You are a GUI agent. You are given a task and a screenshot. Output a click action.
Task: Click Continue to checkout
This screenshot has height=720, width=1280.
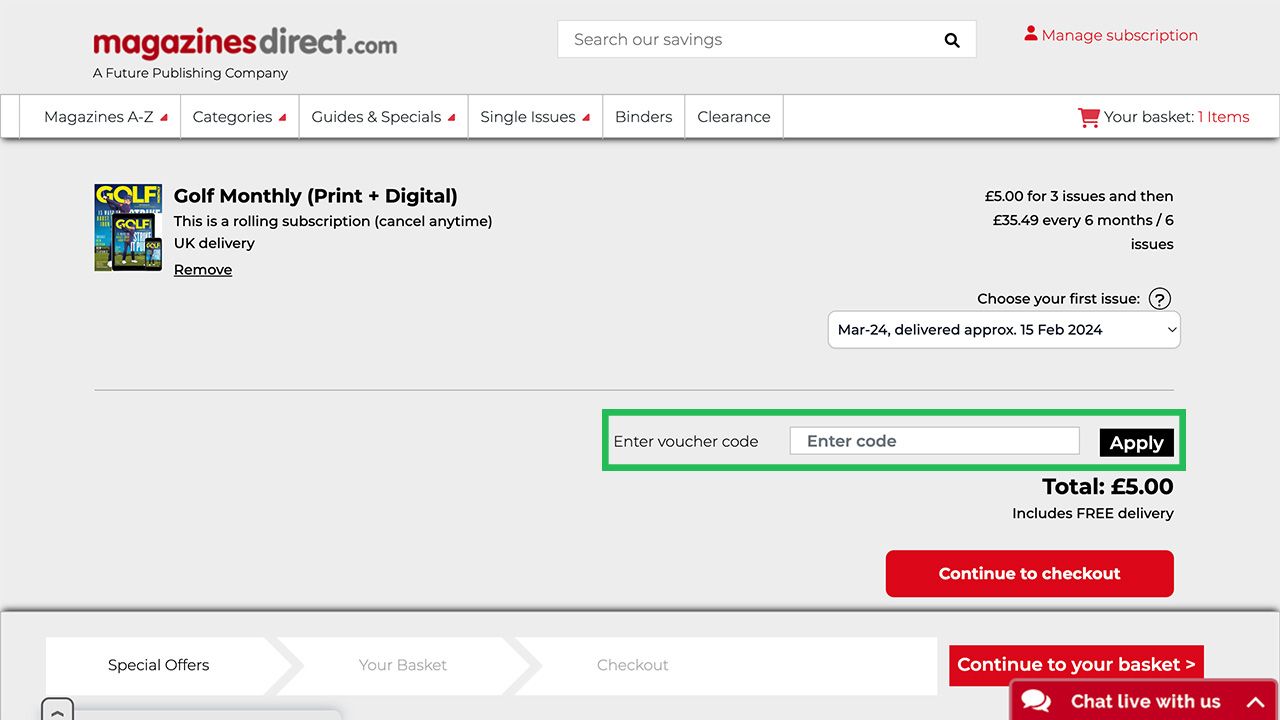click(1030, 574)
